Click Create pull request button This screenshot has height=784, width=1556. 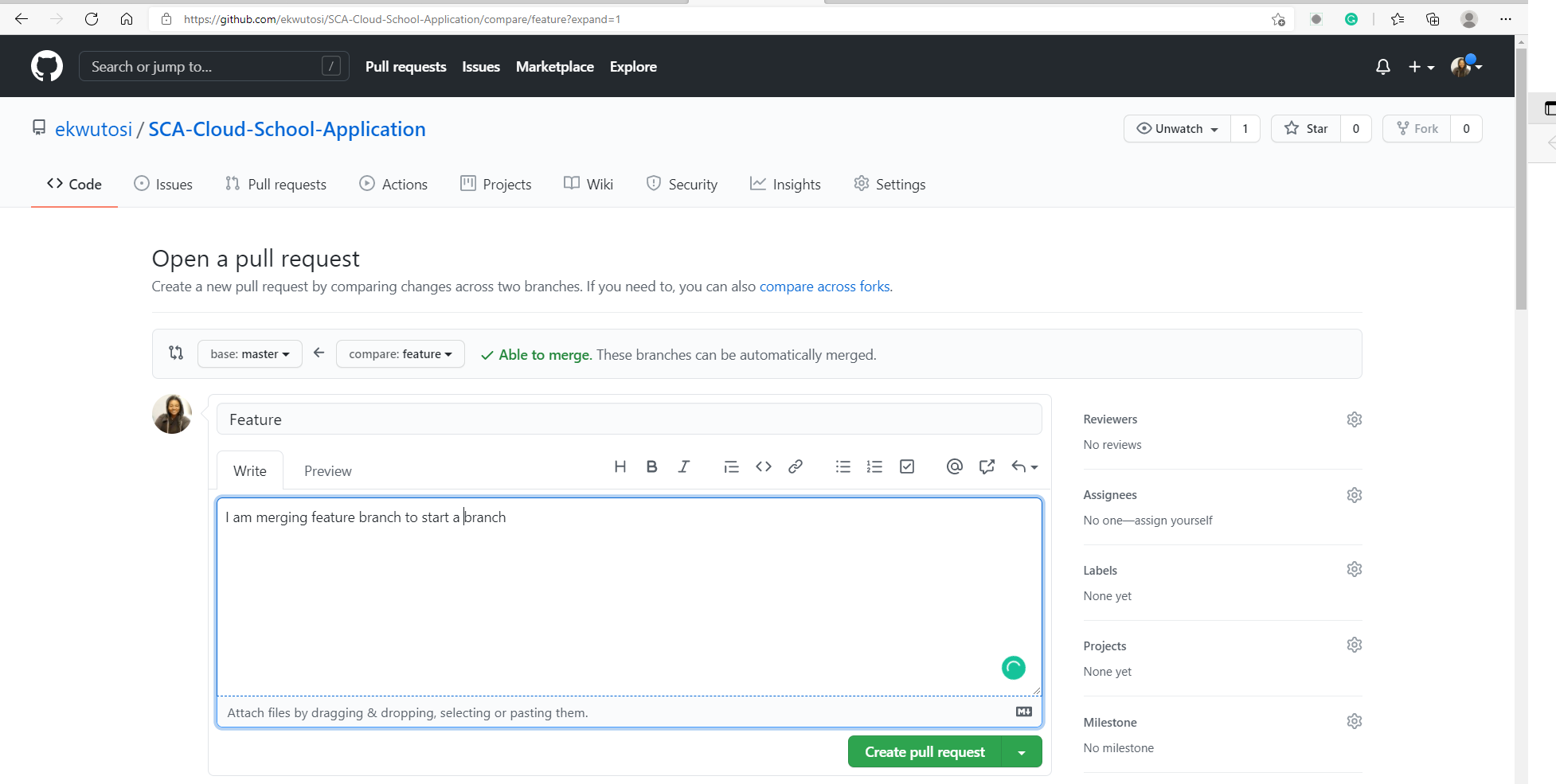click(925, 752)
